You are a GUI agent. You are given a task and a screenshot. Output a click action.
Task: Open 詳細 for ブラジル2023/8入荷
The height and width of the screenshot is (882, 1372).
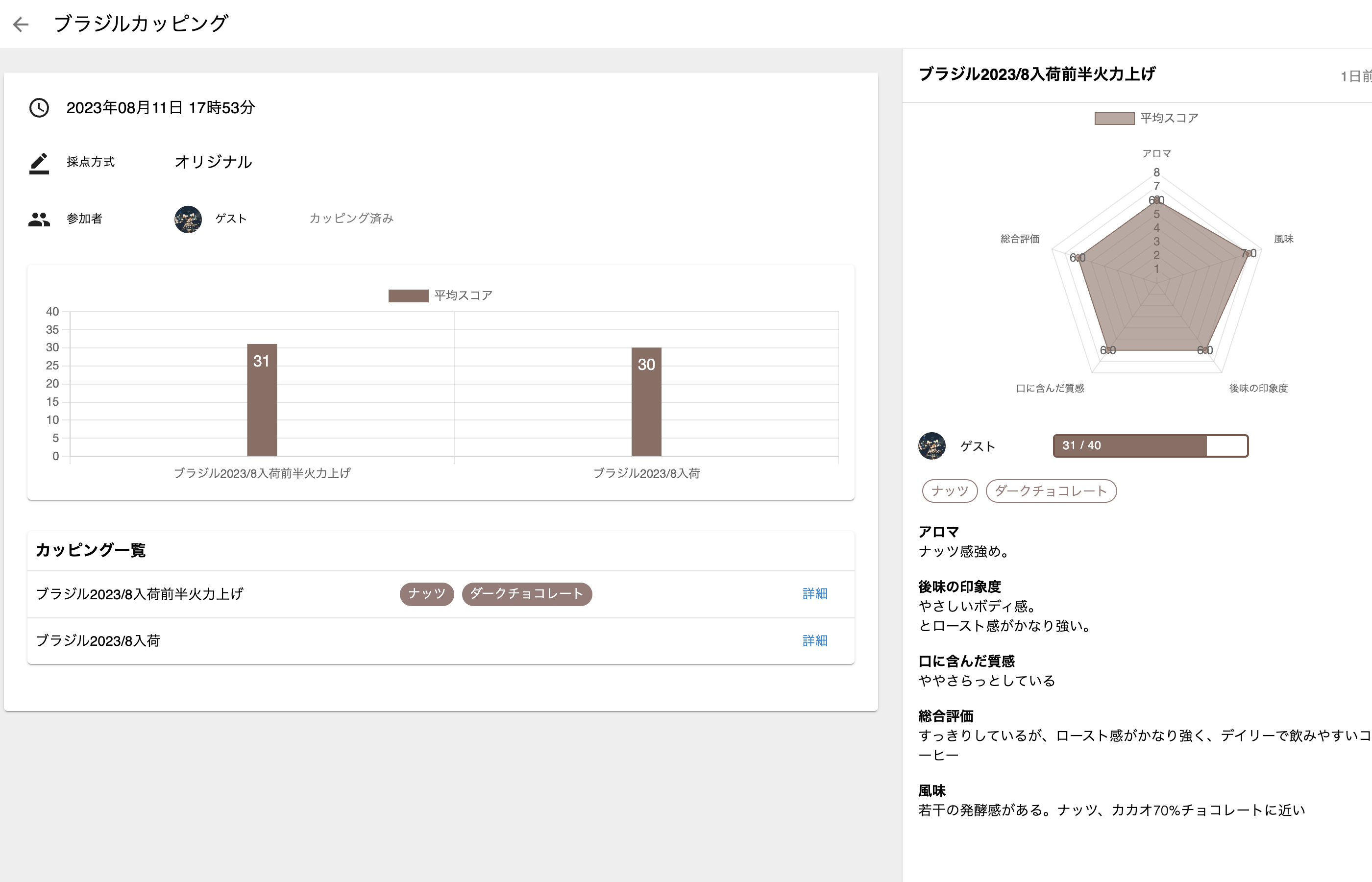[x=814, y=640]
